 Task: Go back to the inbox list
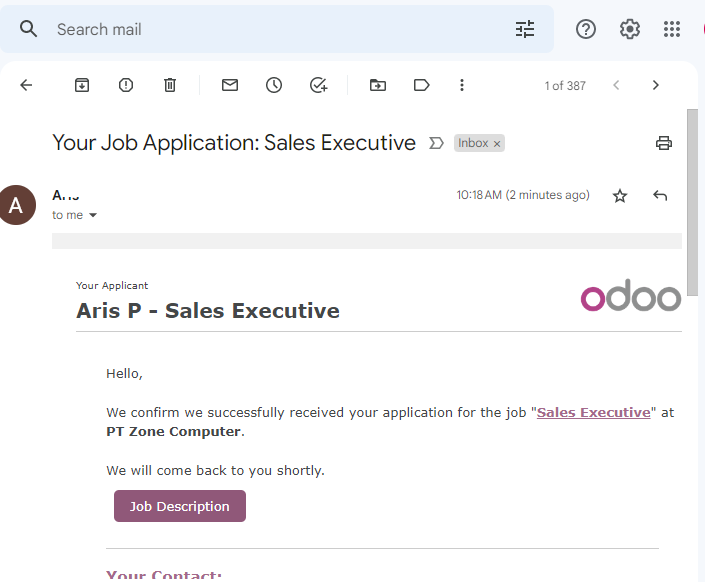pyautogui.click(x=27, y=85)
